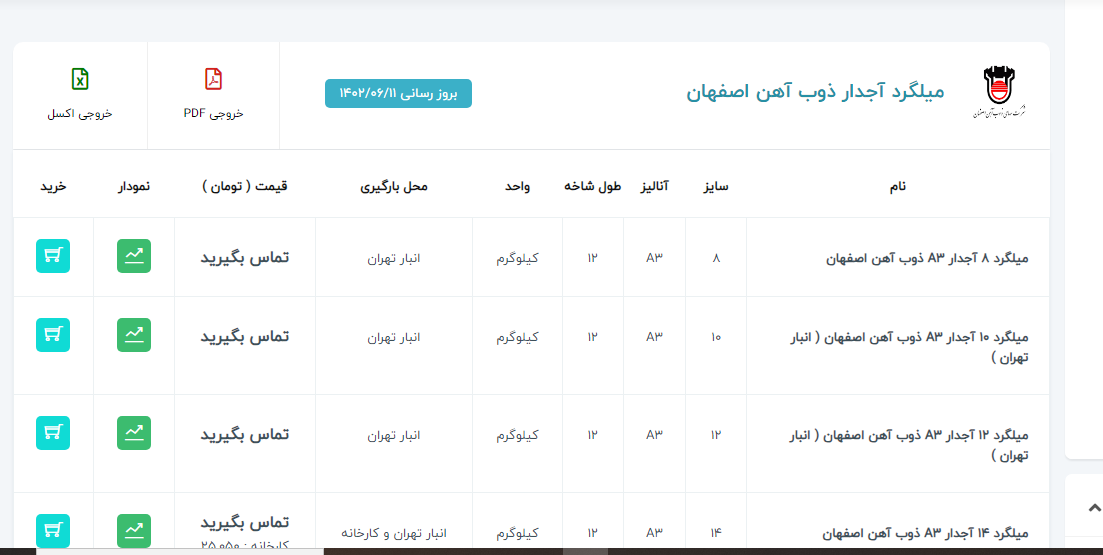Click the scroll-to-top chevron arrow

point(1094,507)
